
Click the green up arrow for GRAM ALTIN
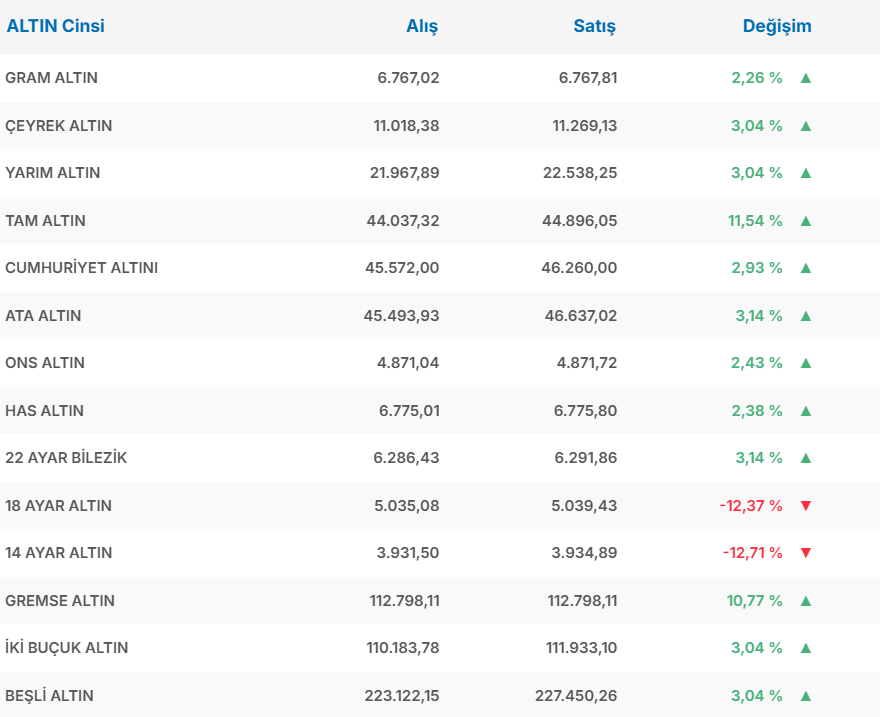point(806,78)
